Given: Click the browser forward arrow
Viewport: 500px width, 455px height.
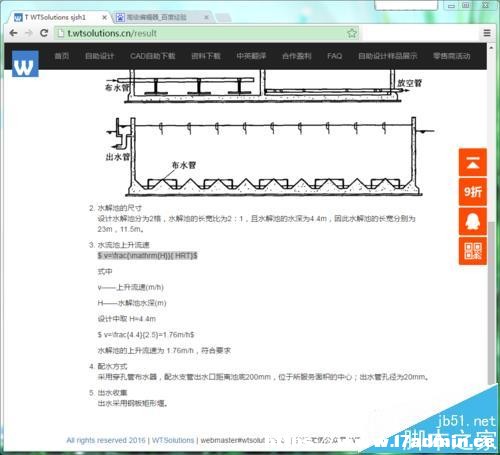Looking at the screenshot, I should click(x=29, y=33).
